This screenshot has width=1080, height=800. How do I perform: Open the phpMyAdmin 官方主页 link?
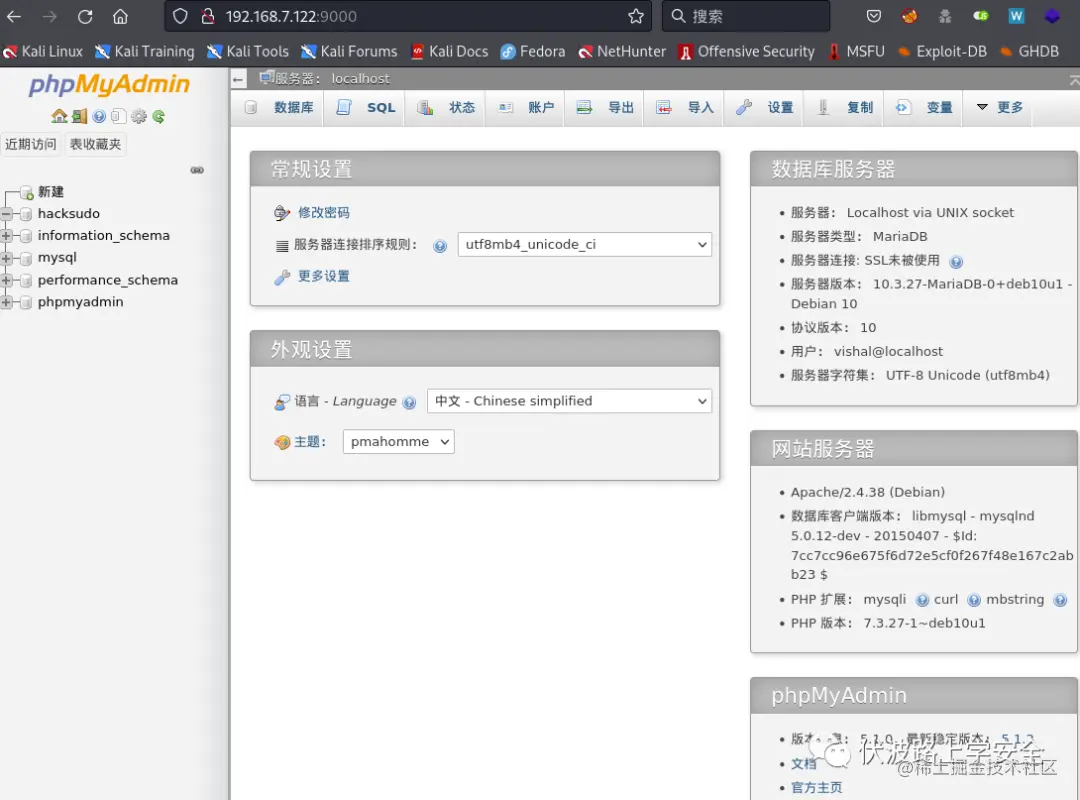coord(818,787)
